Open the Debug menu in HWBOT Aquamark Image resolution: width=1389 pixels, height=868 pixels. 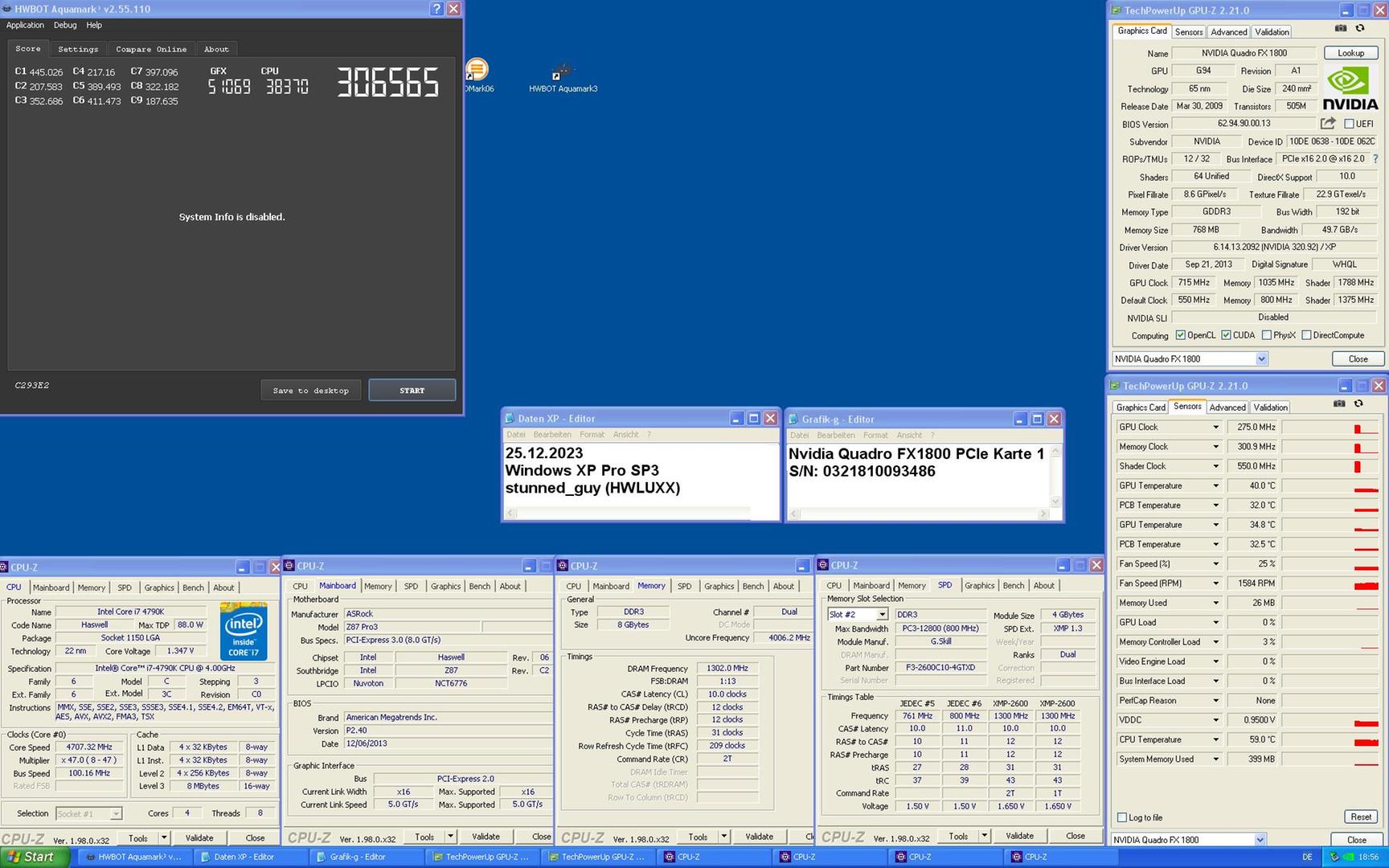pos(65,26)
